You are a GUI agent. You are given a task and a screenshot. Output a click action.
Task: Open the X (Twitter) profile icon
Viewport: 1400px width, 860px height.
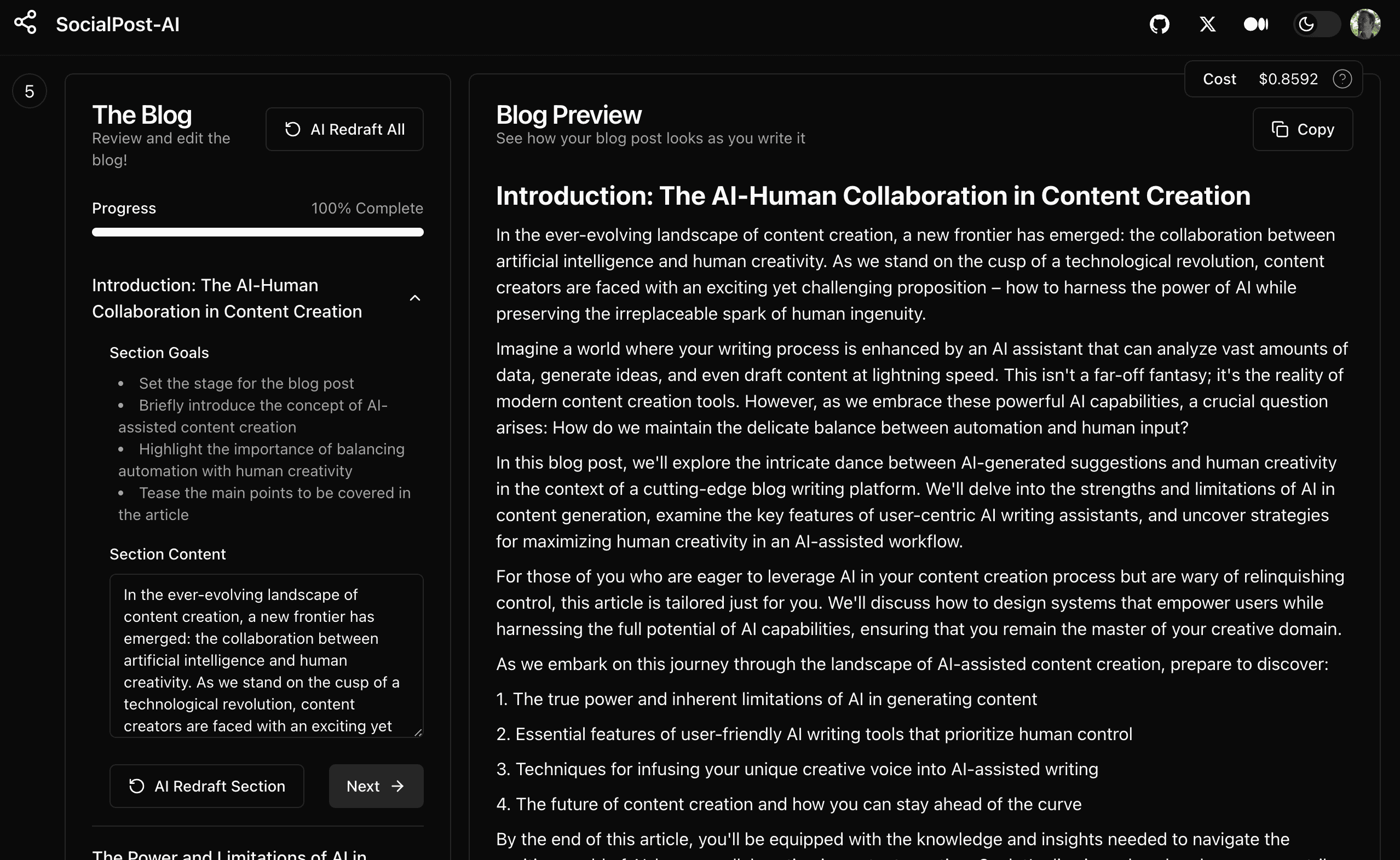pos(1207,25)
